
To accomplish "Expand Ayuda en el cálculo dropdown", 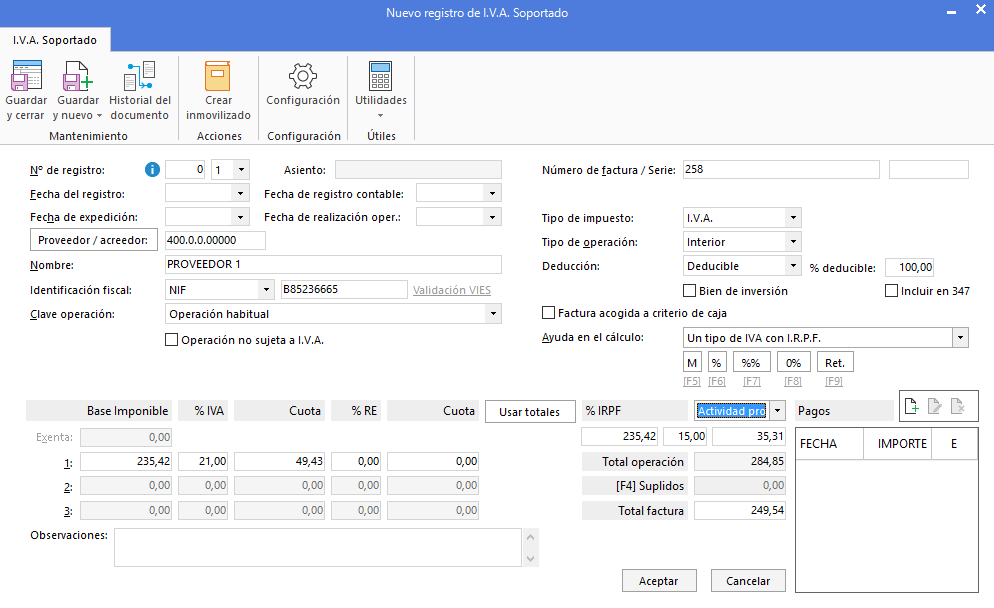I will tap(960, 338).
